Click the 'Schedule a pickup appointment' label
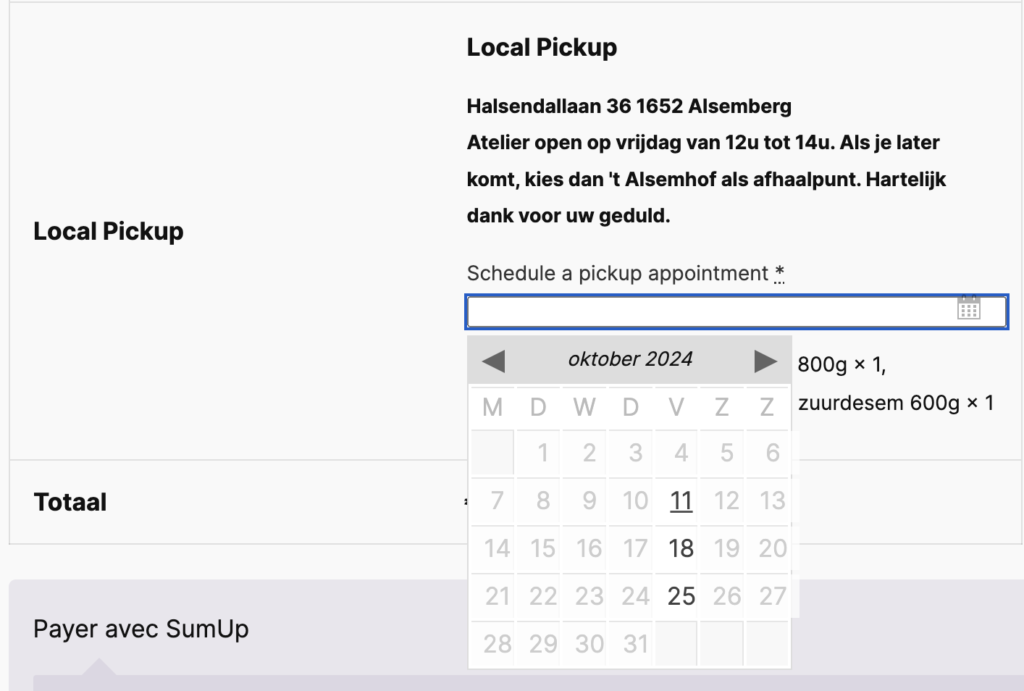Image resolution: width=1024 pixels, height=691 pixels. click(x=617, y=273)
